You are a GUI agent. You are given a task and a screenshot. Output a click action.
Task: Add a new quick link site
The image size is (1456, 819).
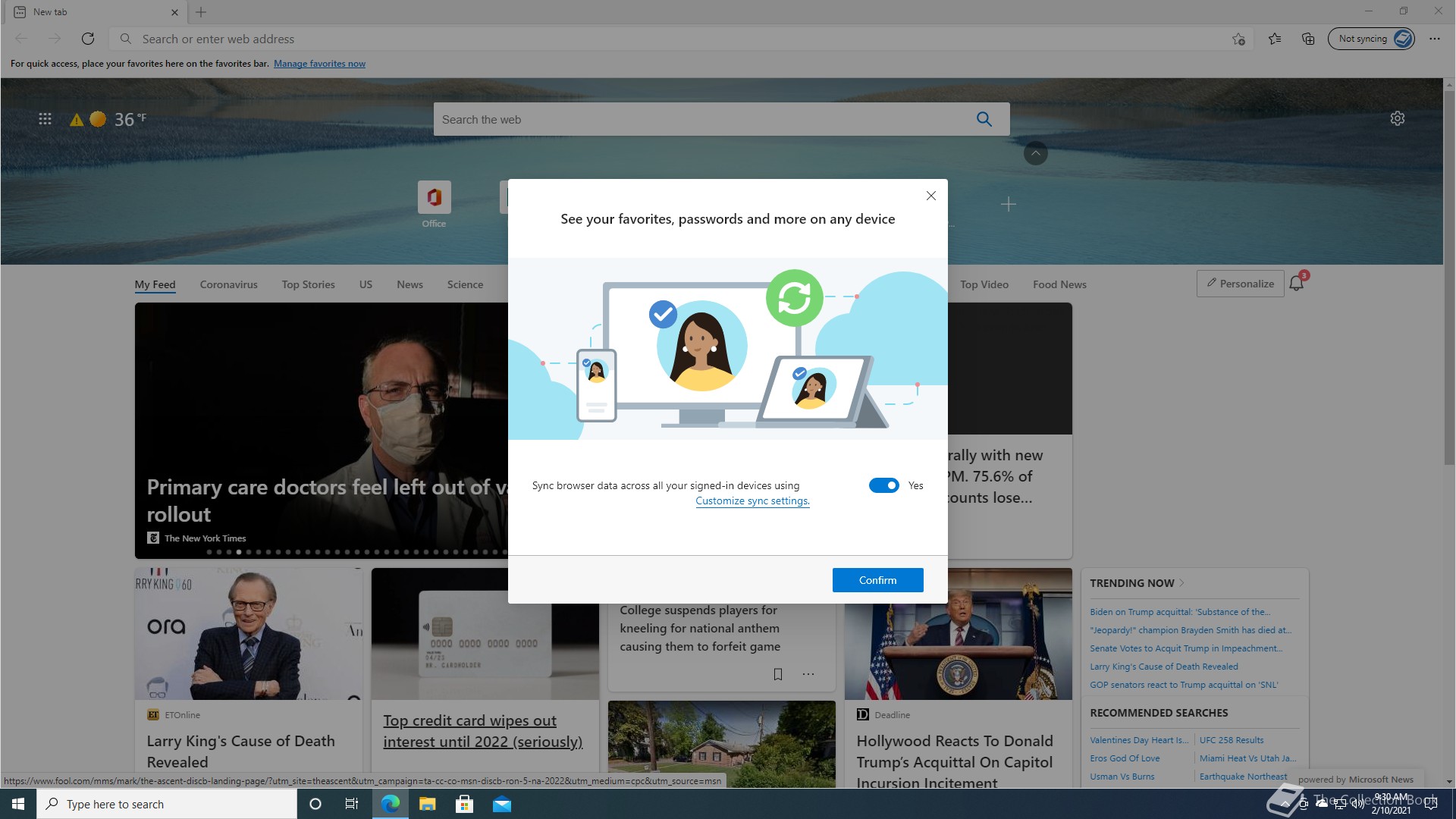coord(1008,204)
